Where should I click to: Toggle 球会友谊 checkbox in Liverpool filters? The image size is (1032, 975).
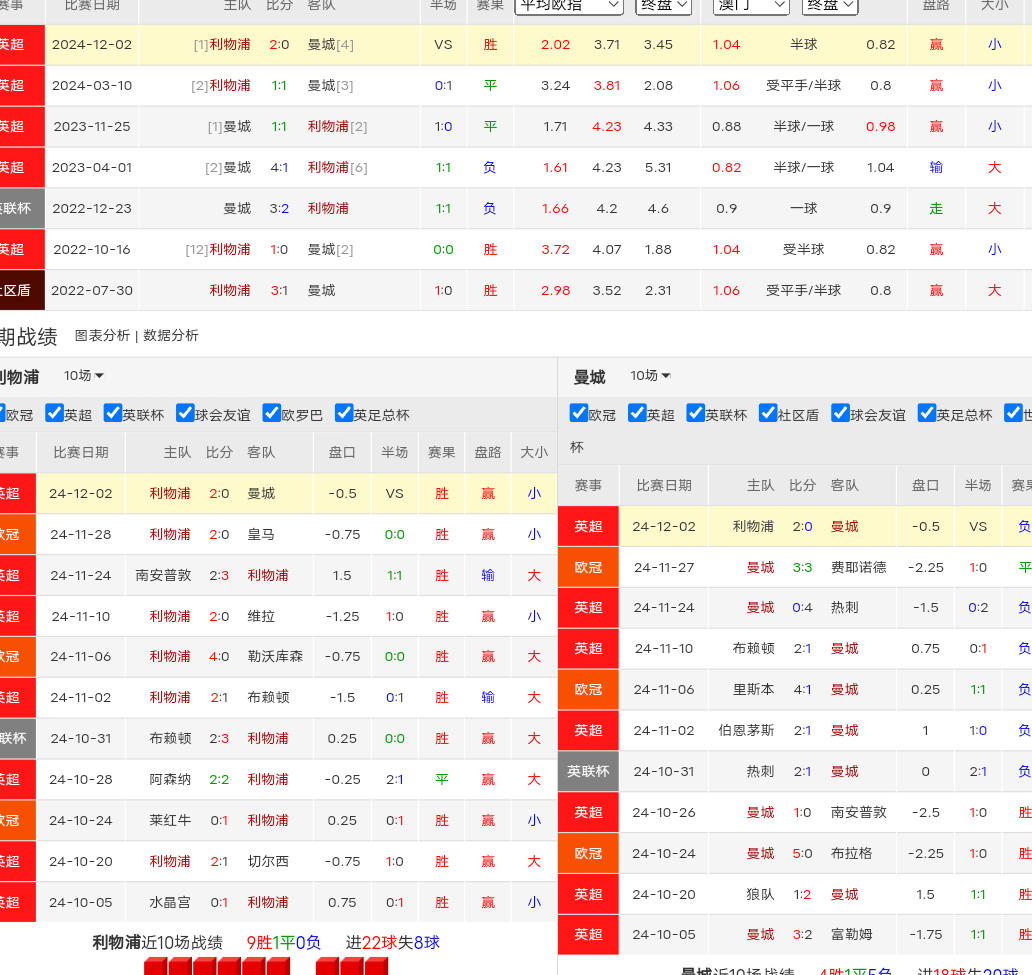tap(186, 413)
